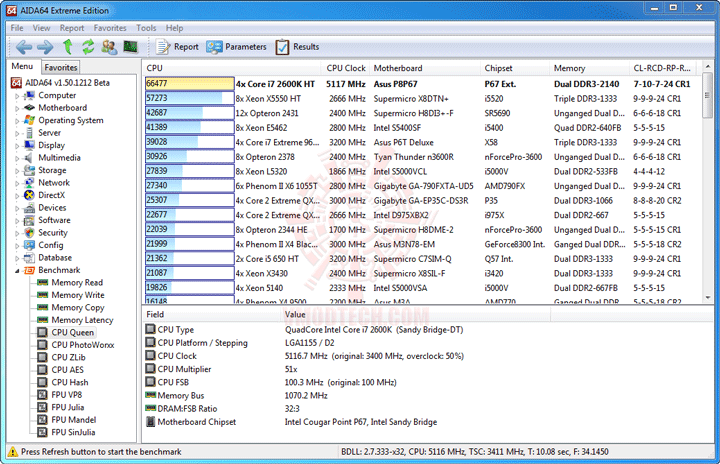Select the Motherboard tree node

pyautogui.click(x=62, y=108)
